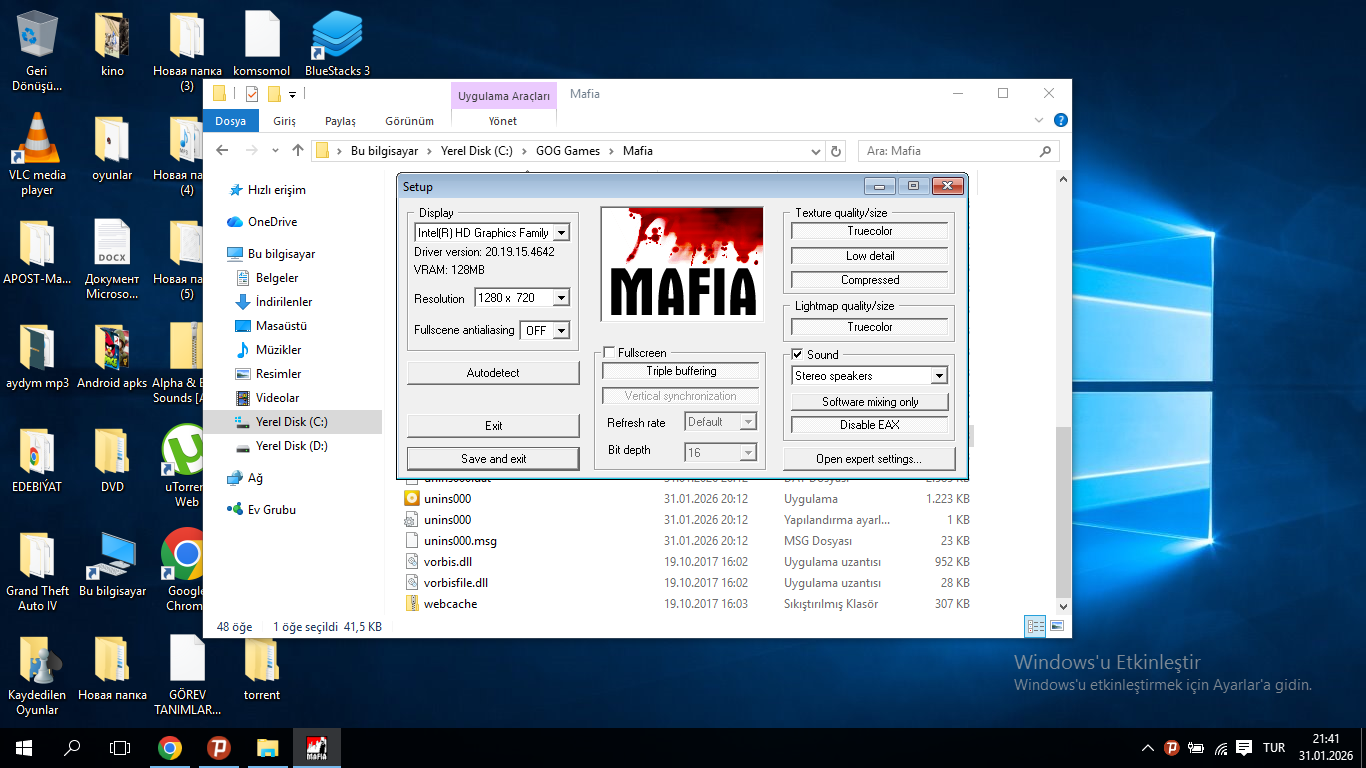
Task: Toggle Truecolor under Lightmap quality/size
Action: 869,327
